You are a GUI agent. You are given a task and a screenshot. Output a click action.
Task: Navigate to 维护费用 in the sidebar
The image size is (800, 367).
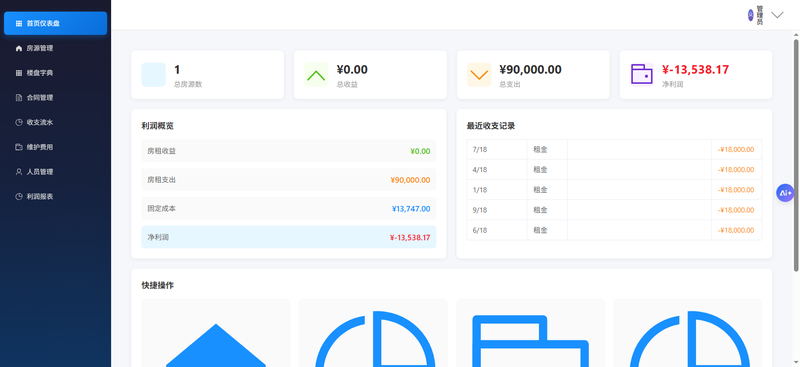tap(55, 147)
